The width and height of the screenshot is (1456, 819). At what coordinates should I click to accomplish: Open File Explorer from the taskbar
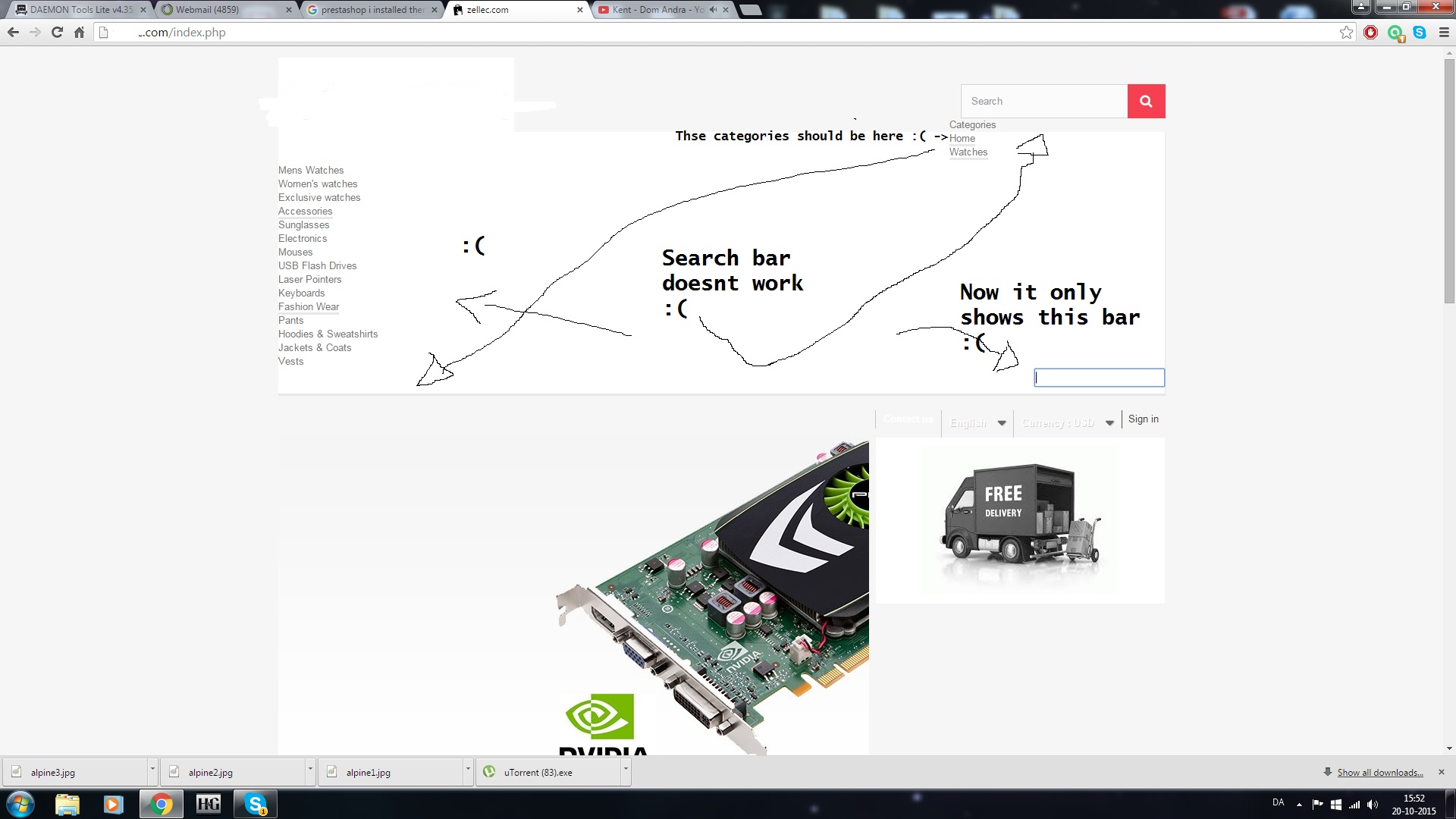click(x=67, y=804)
